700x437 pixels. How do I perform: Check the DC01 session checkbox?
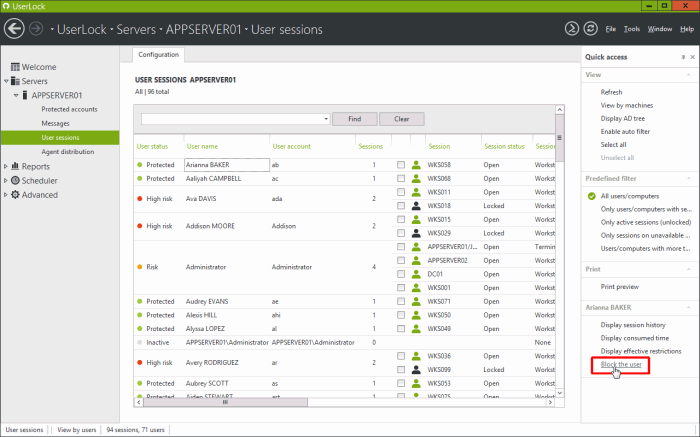[x=401, y=274]
